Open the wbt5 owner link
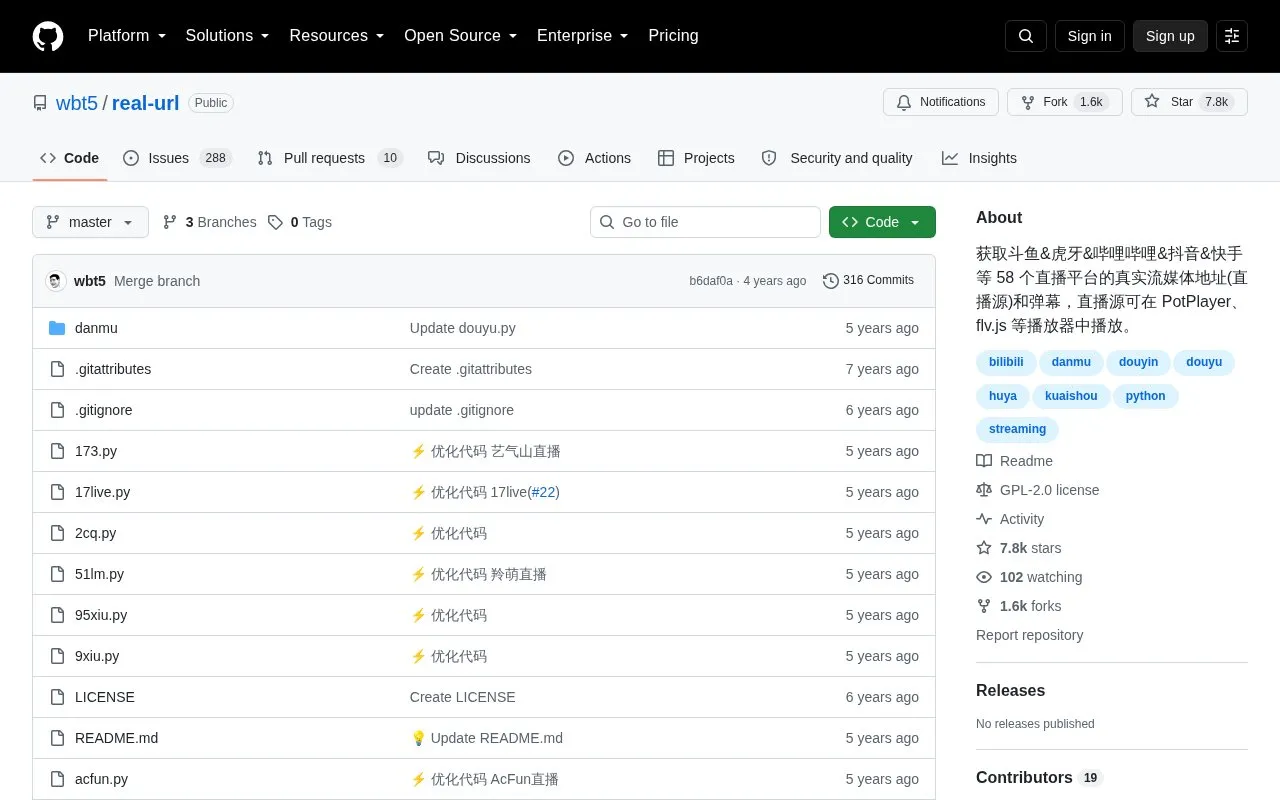The height and width of the screenshot is (800, 1280). (77, 103)
